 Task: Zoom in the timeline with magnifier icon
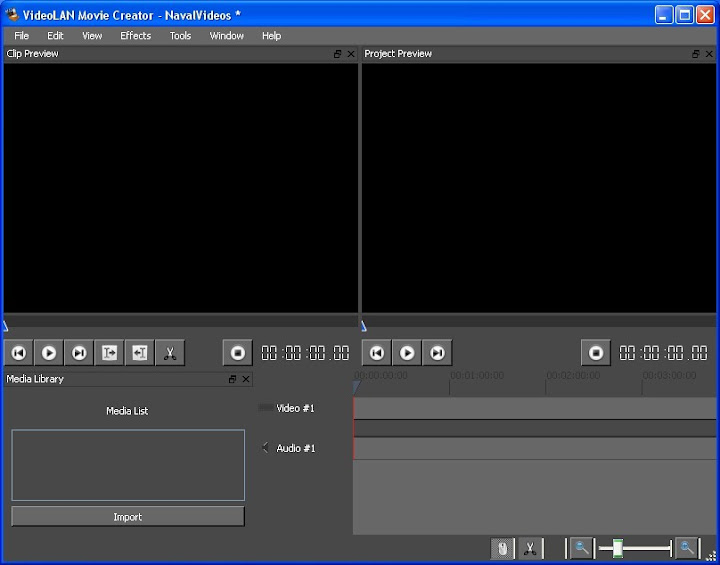(x=686, y=548)
